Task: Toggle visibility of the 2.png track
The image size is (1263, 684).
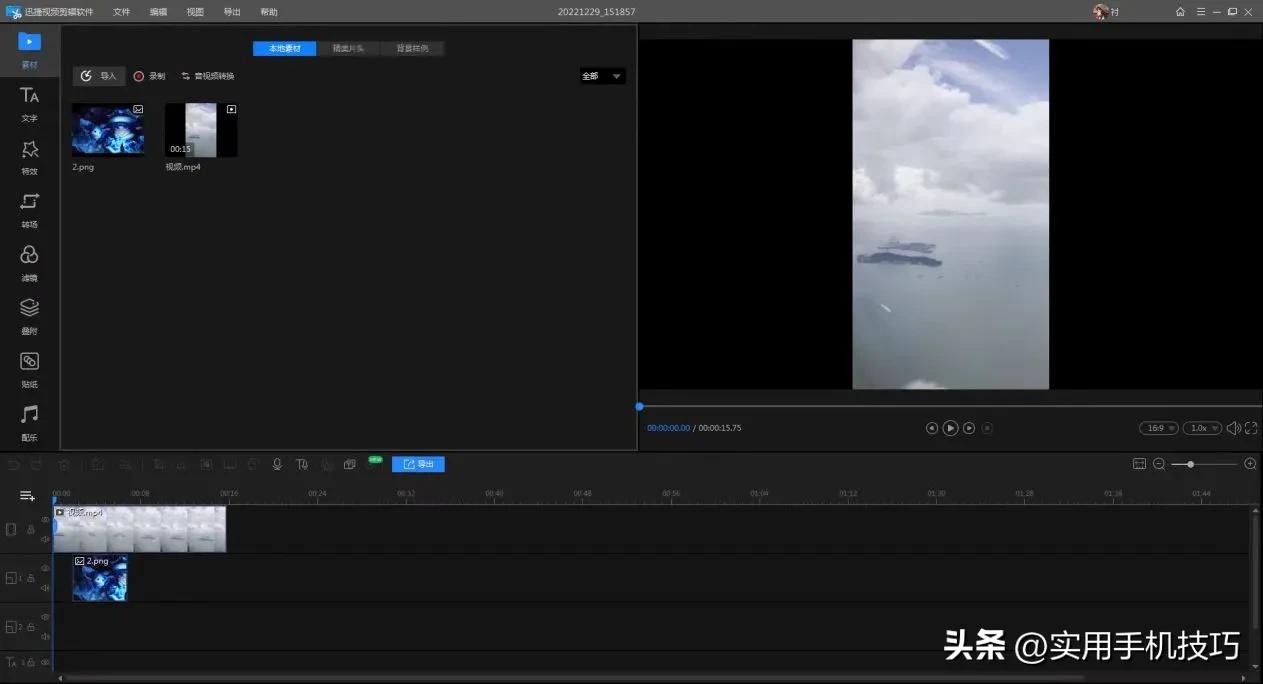Action: click(x=44, y=568)
